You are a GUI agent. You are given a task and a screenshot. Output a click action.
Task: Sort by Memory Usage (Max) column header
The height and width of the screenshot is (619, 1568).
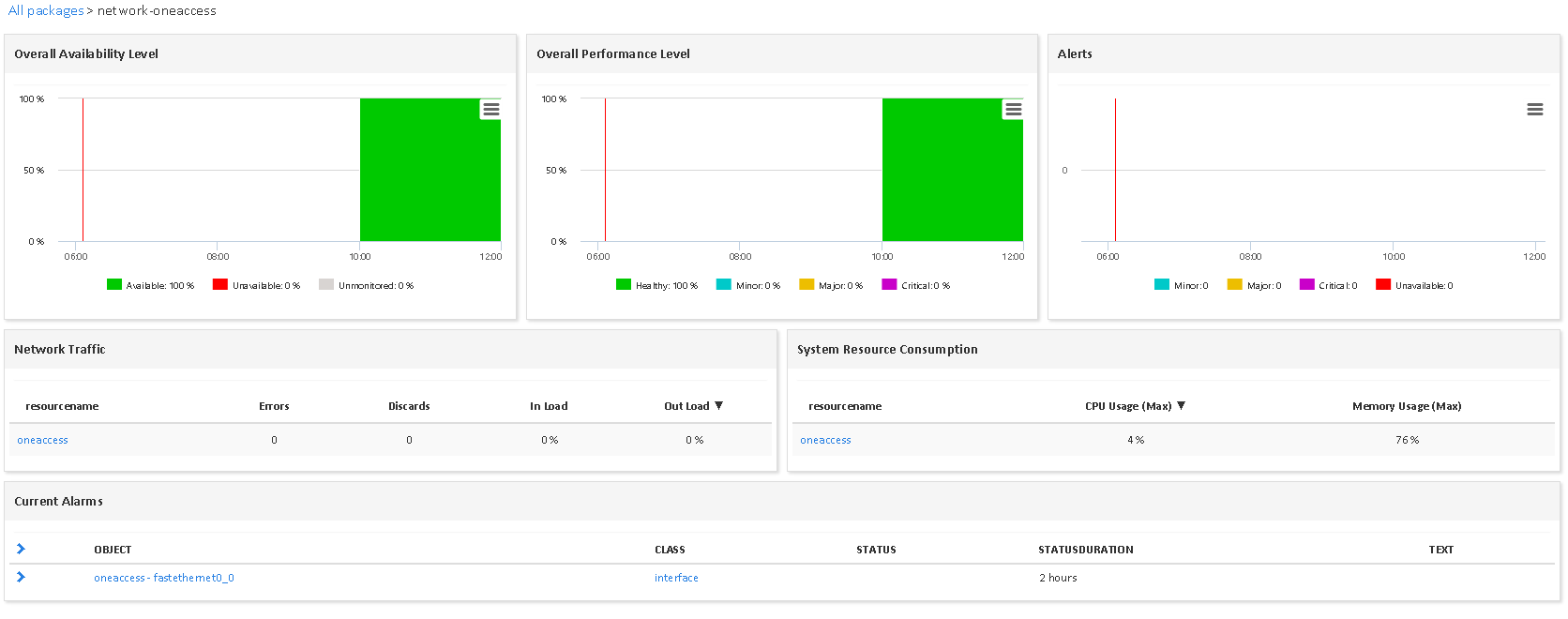coord(1406,406)
